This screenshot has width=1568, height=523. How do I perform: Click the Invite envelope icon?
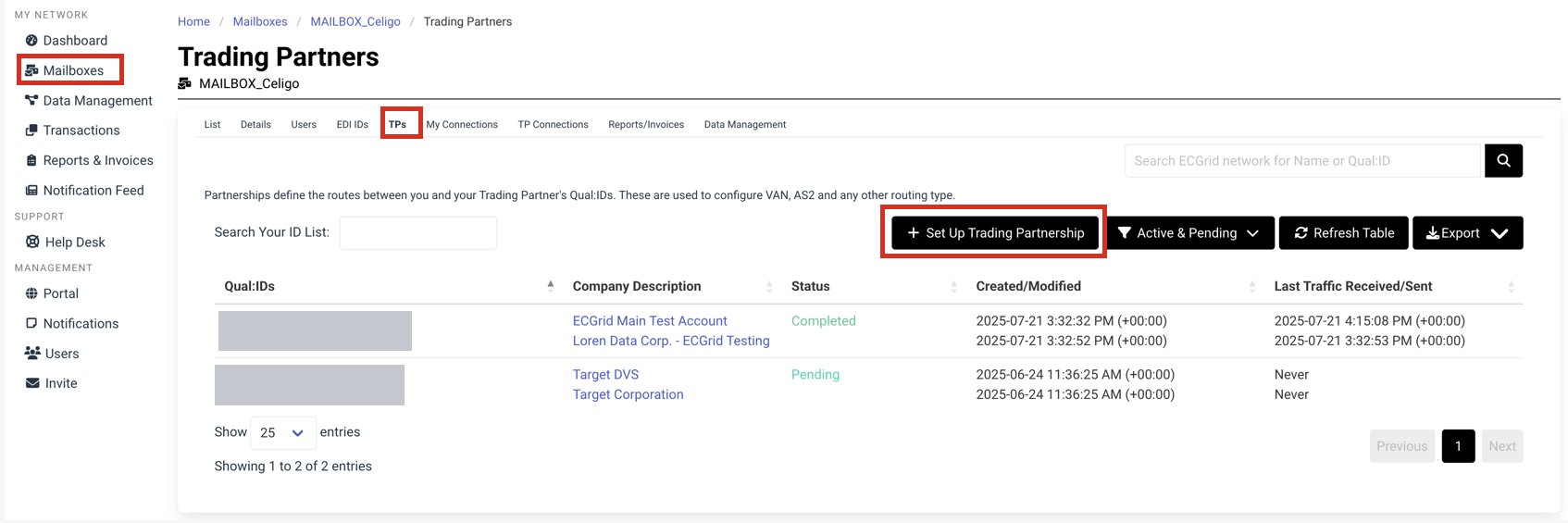pos(32,383)
